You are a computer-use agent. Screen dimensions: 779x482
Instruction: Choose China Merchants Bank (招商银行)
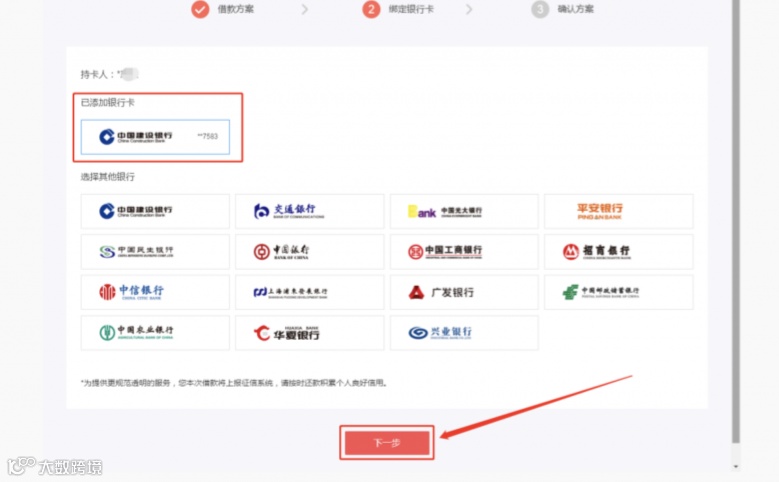[619, 251]
